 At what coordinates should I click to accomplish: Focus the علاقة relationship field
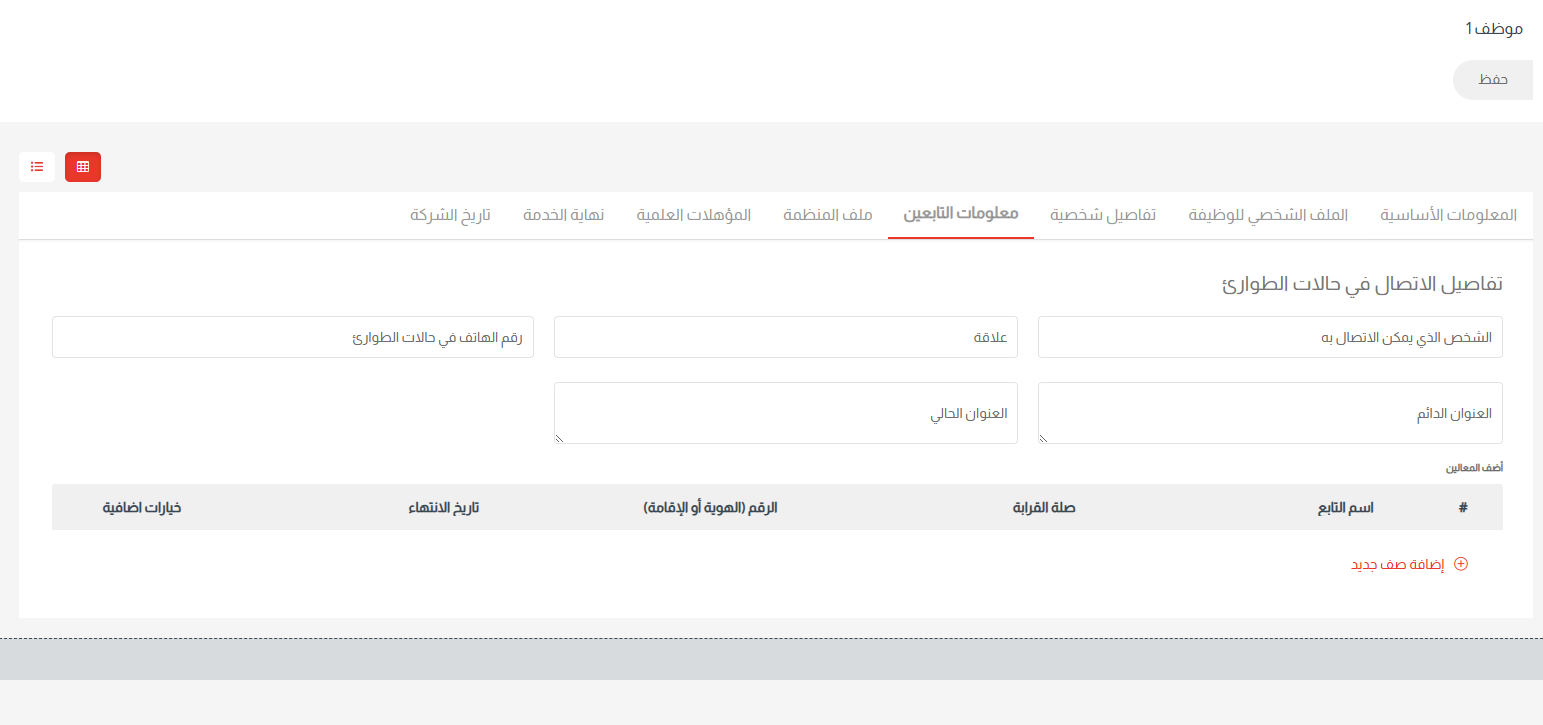tap(786, 337)
